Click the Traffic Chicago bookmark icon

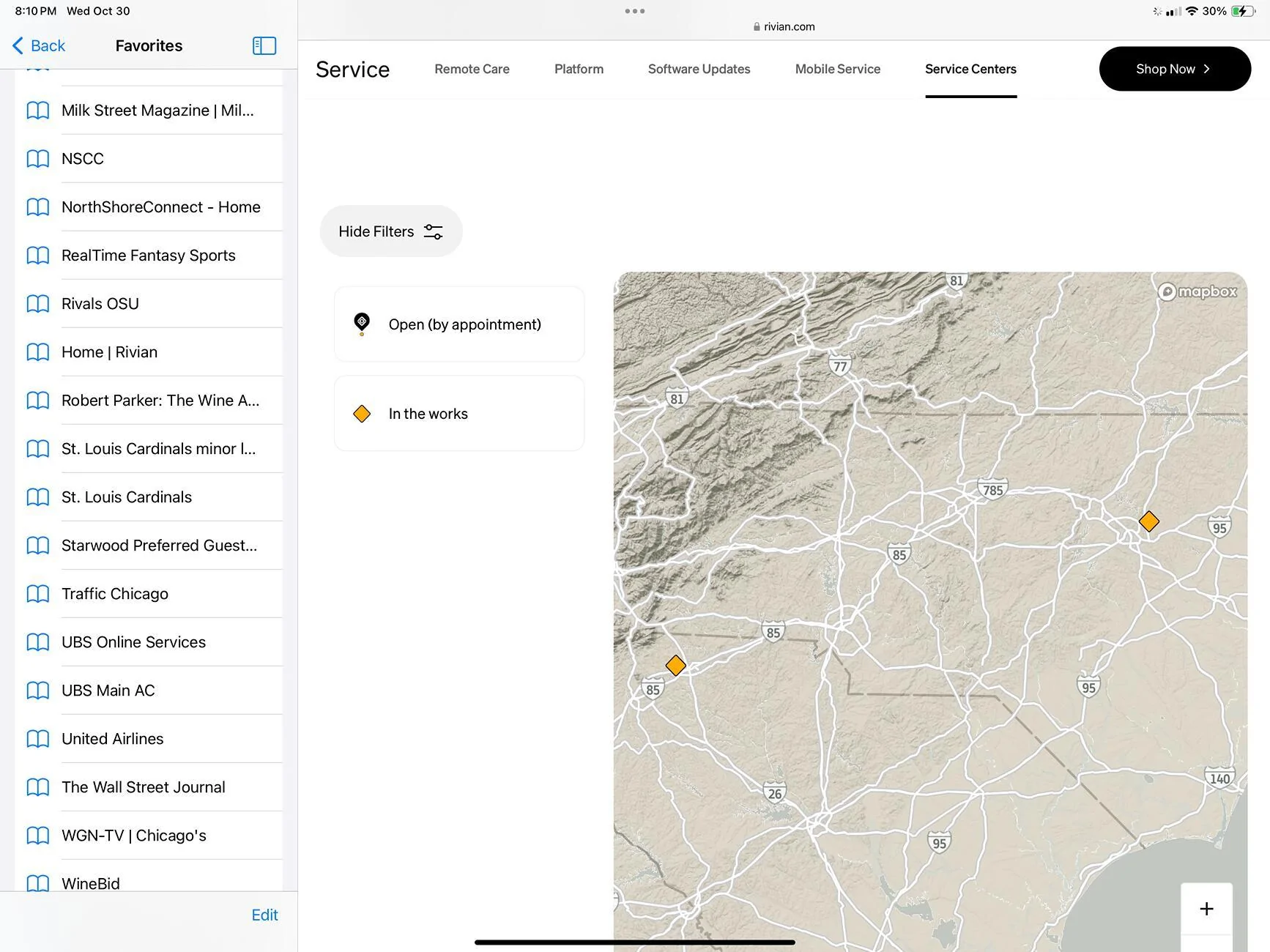point(37,594)
